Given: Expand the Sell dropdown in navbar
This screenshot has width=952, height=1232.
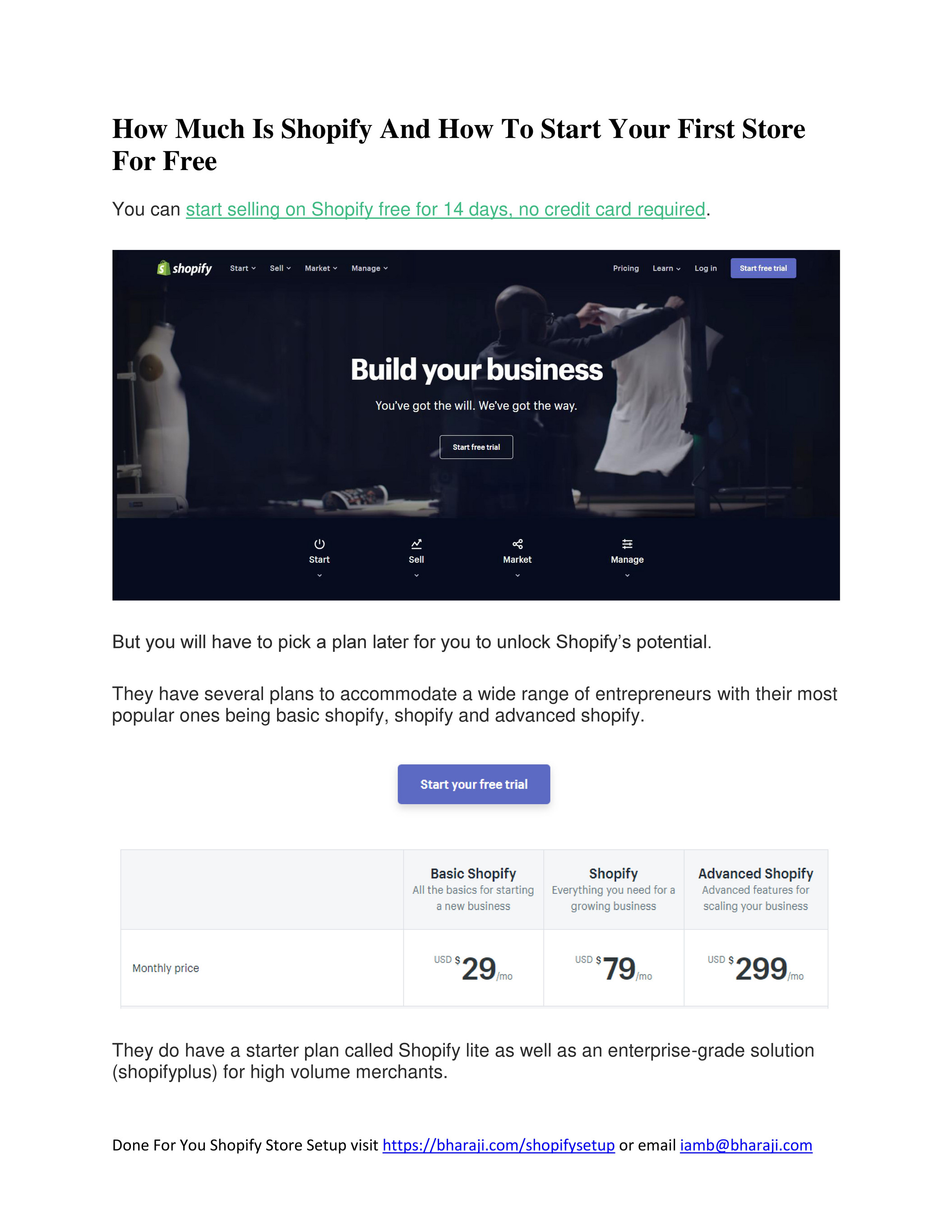Looking at the screenshot, I should (281, 268).
